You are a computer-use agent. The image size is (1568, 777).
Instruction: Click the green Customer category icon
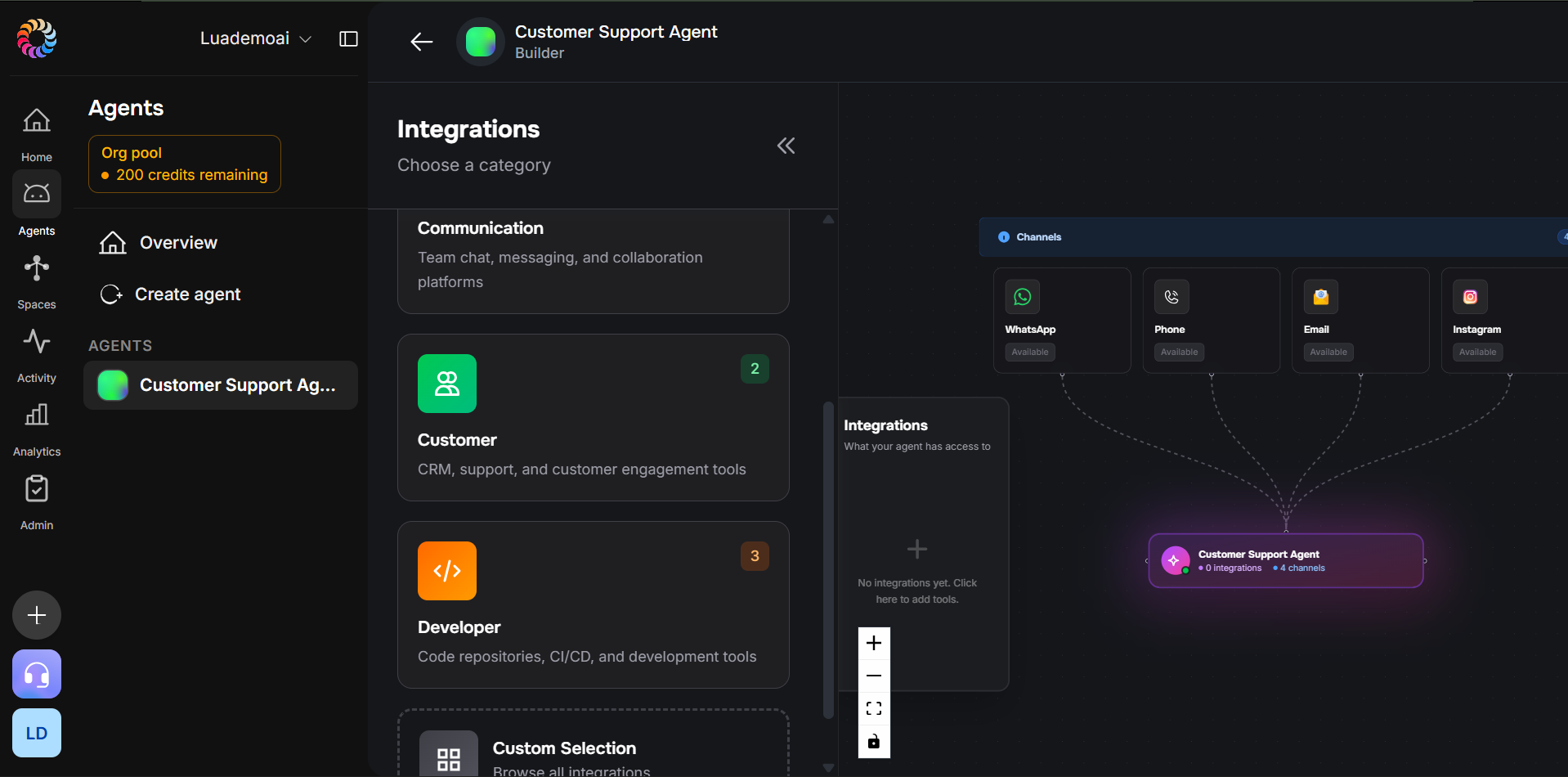tap(447, 384)
